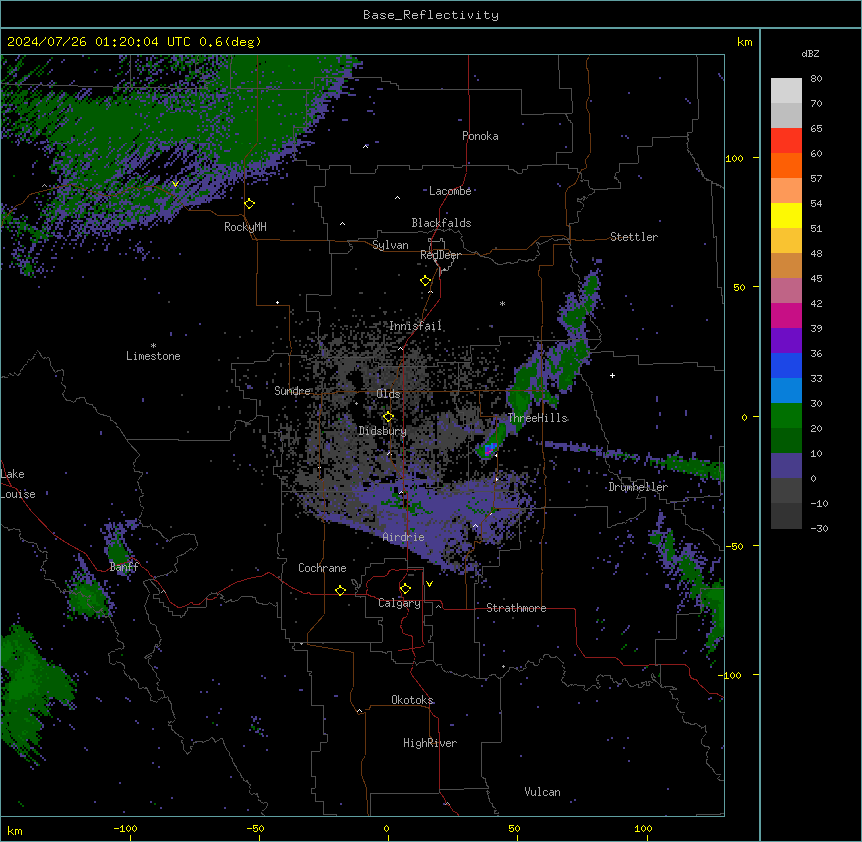Click the -30 value on the dBZ scale
This screenshot has width=862, height=842.
[x=819, y=529]
